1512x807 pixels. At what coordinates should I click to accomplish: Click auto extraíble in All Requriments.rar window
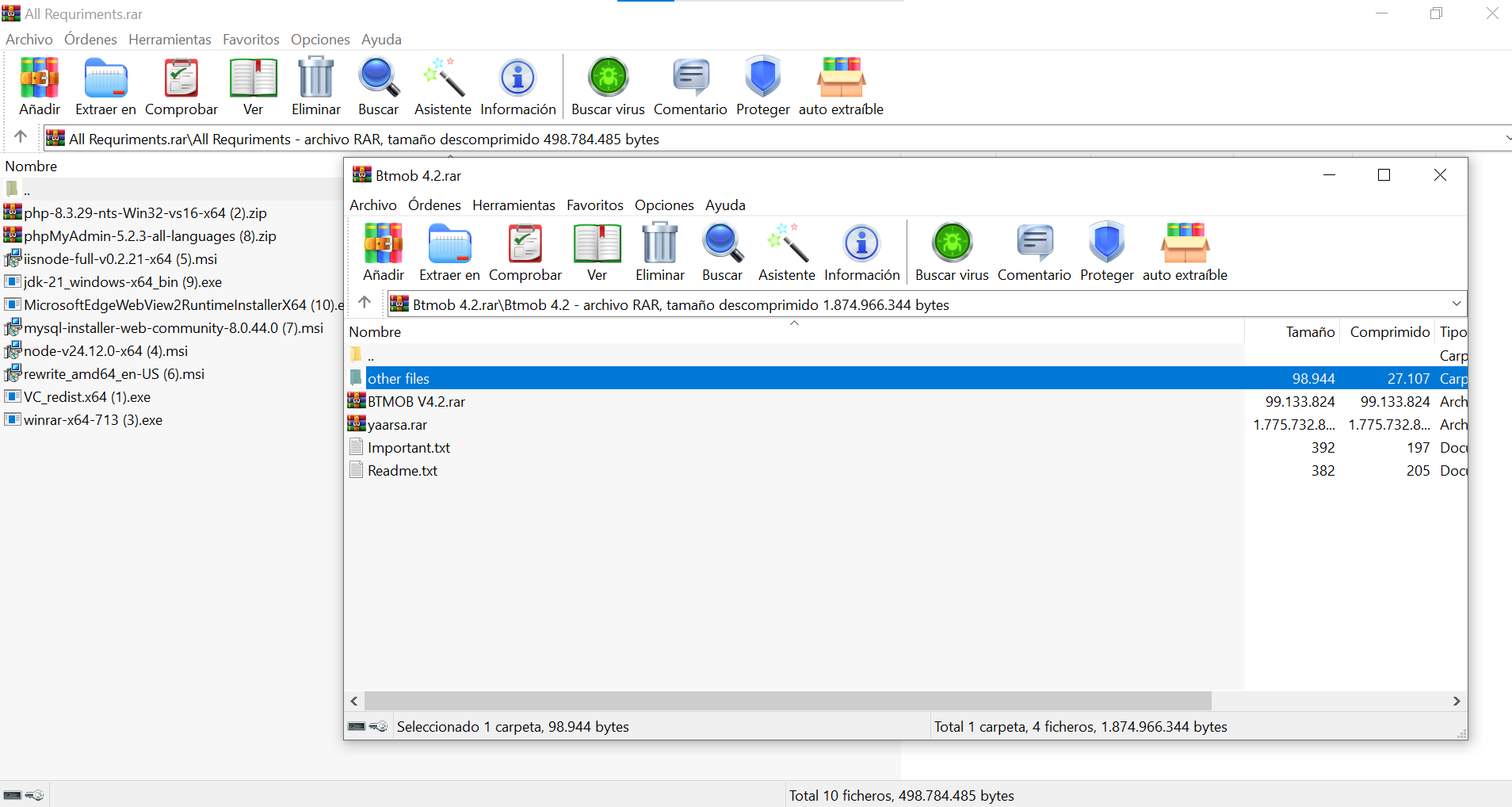[x=841, y=86]
